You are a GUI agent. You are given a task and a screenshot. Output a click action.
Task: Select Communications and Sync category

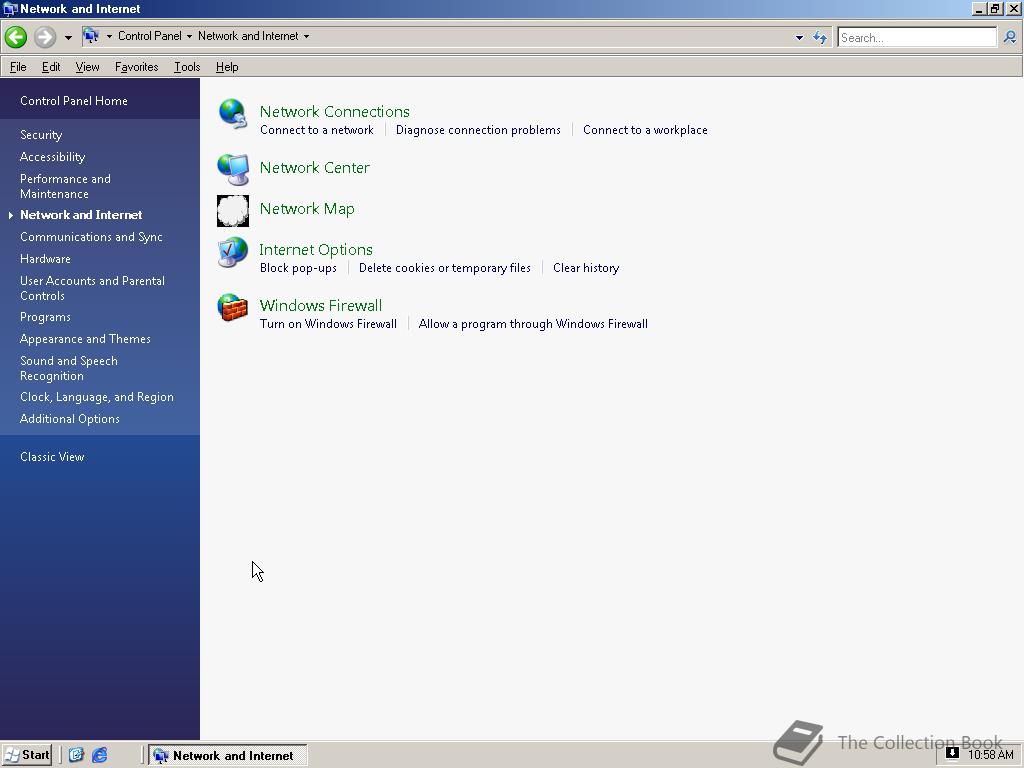tap(91, 237)
